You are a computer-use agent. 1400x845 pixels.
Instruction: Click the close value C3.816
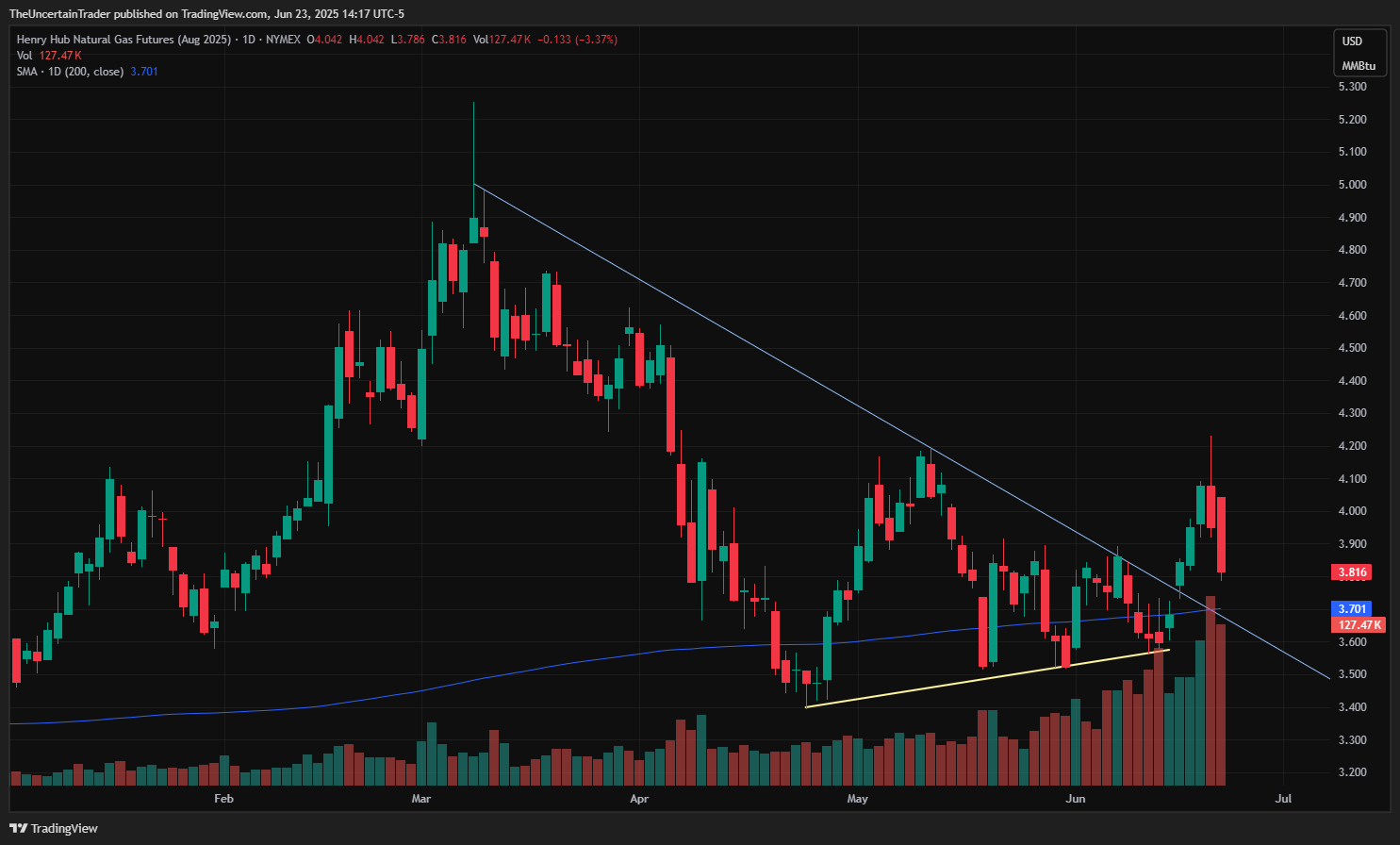[449, 40]
